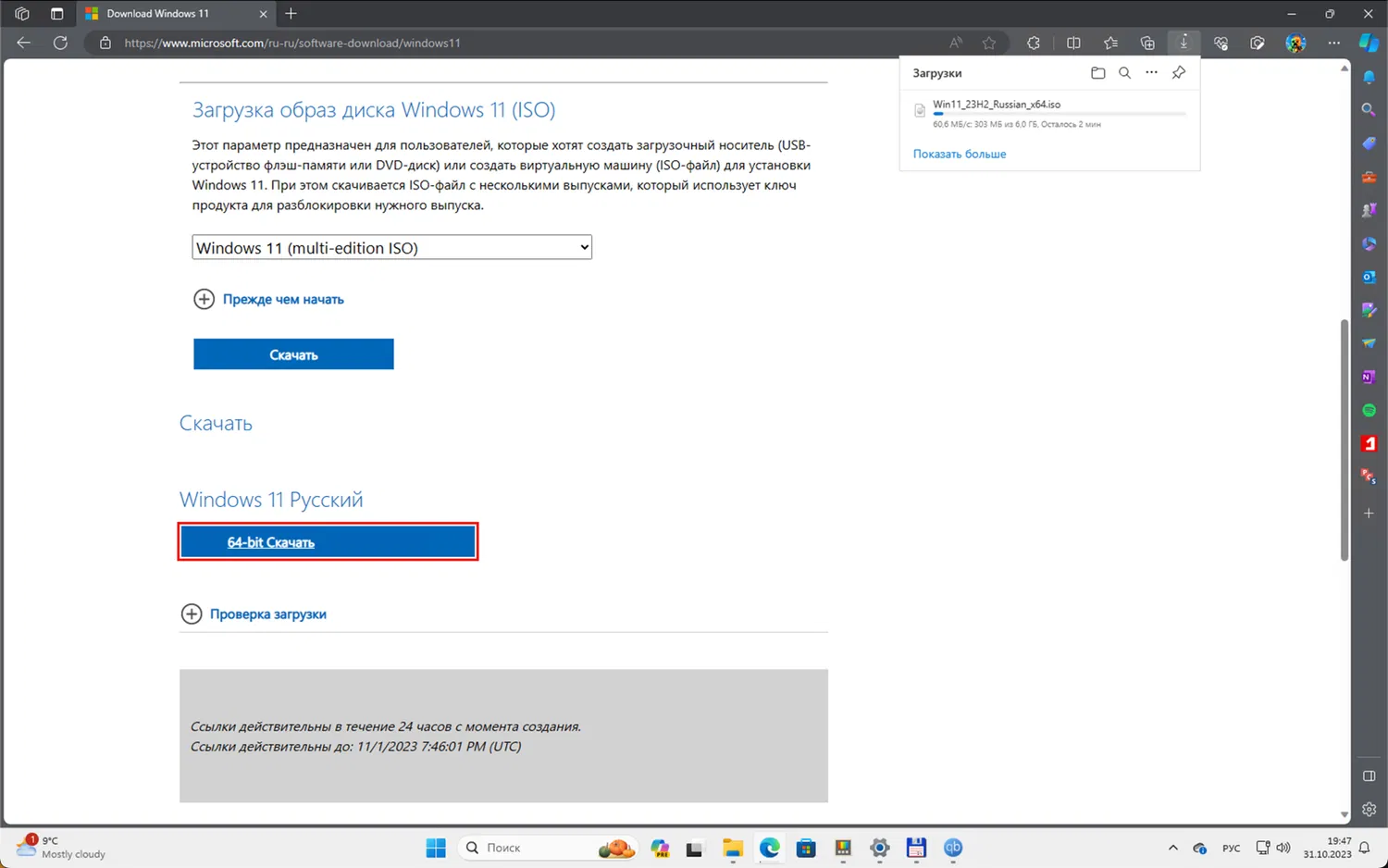Open Spotify in the Edge sidebar

[x=1369, y=410]
